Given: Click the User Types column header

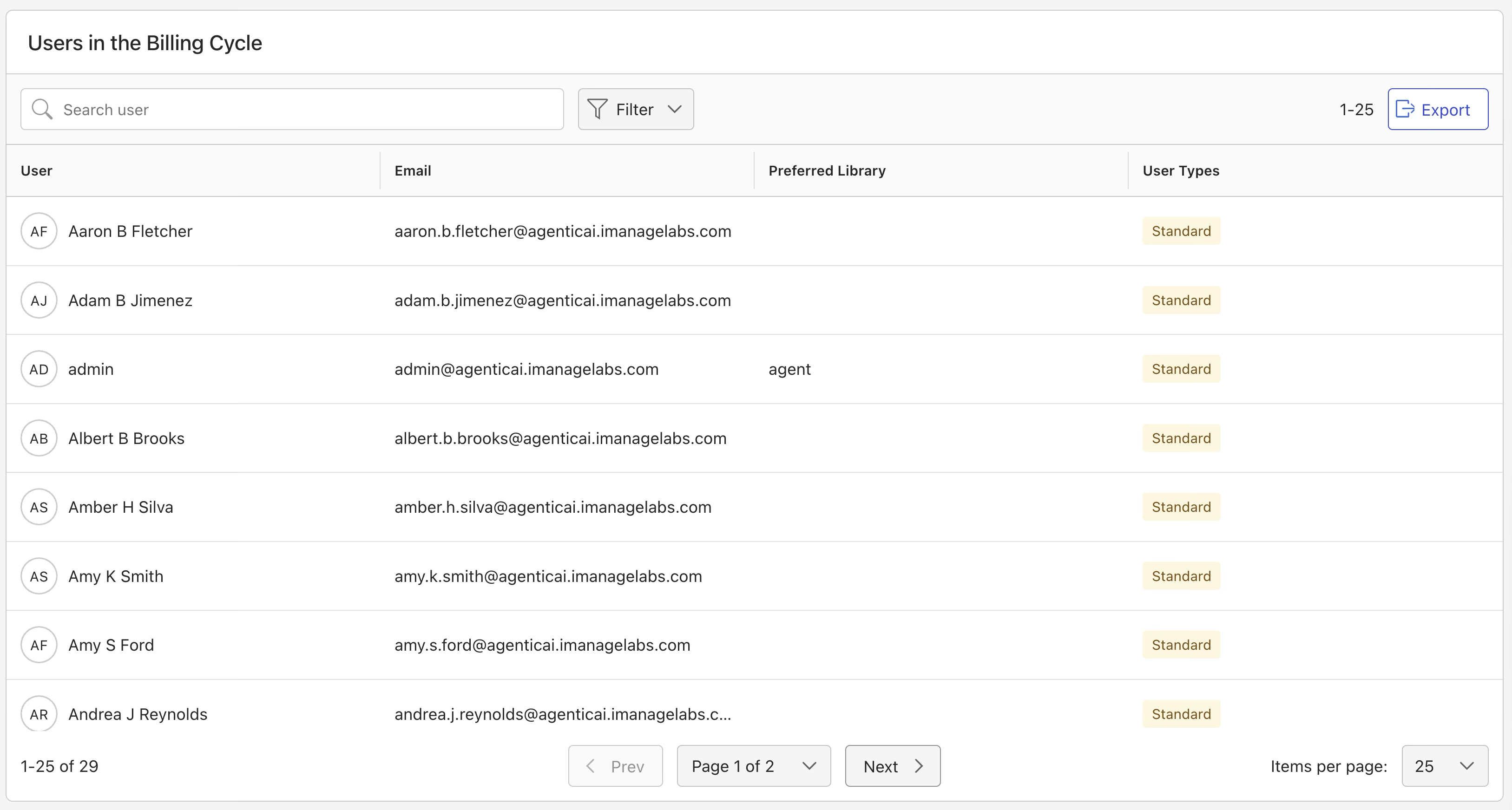Looking at the screenshot, I should [1181, 170].
